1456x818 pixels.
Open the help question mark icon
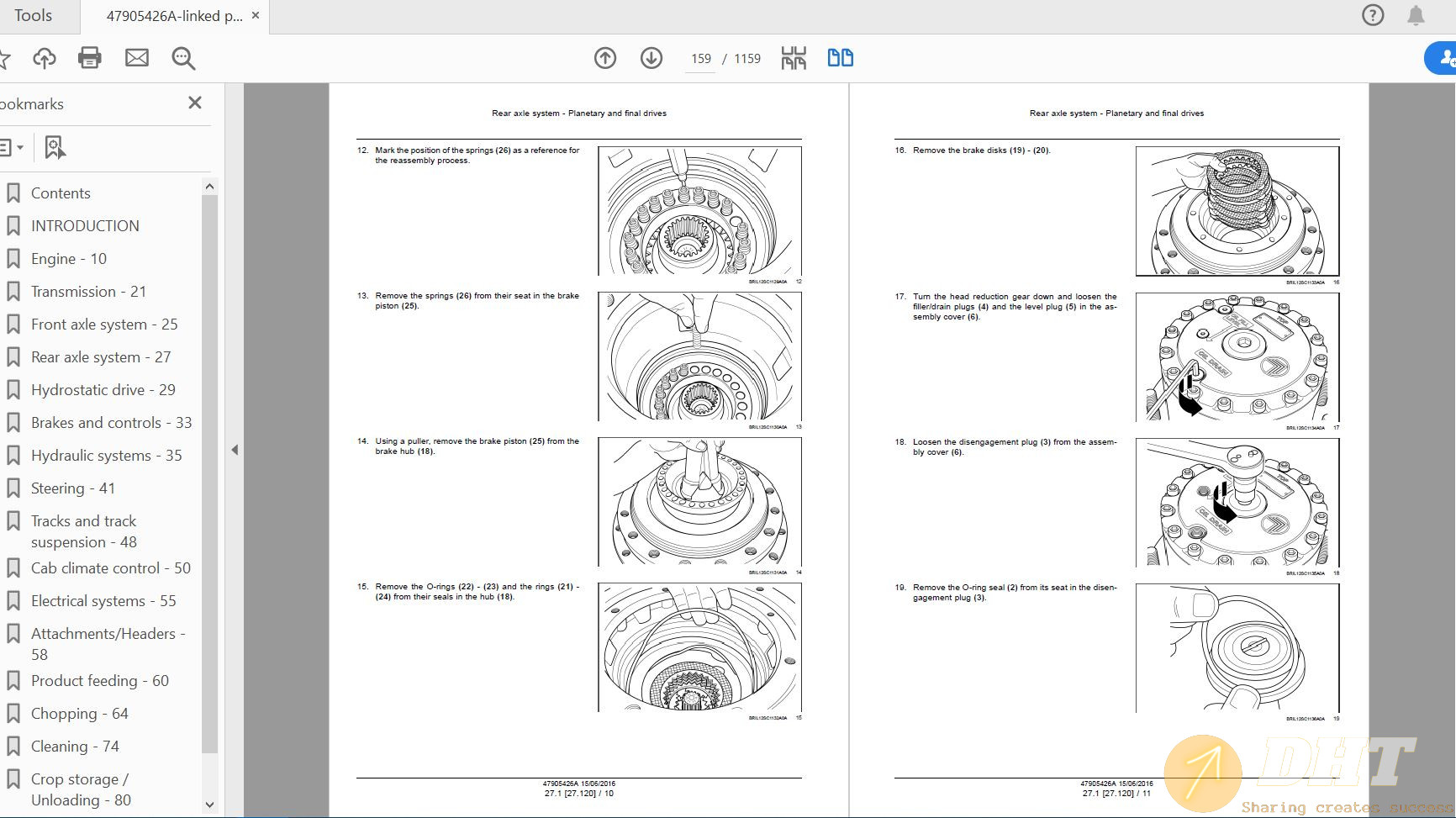click(x=1372, y=15)
